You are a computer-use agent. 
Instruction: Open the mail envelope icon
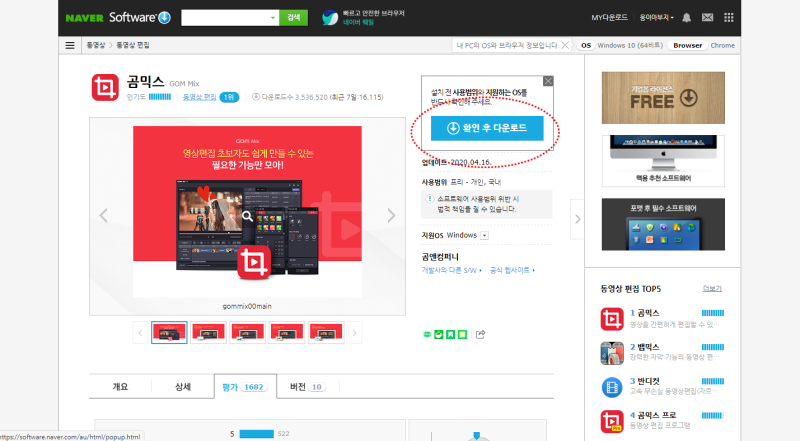click(x=707, y=18)
